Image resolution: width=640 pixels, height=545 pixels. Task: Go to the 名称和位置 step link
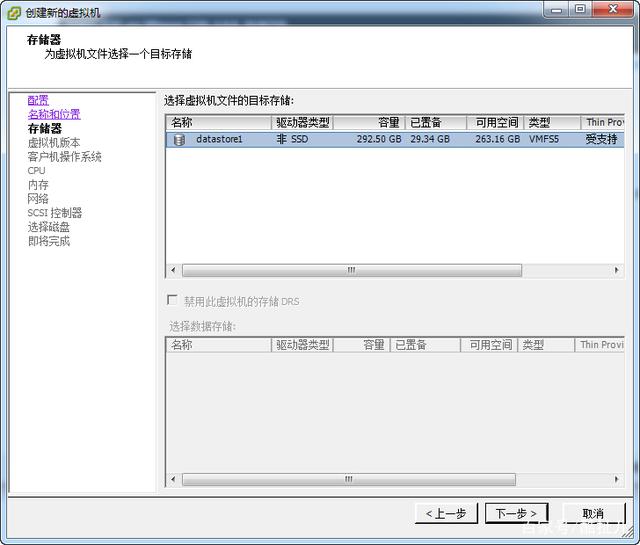pyautogui.click(x=54, y=114)
